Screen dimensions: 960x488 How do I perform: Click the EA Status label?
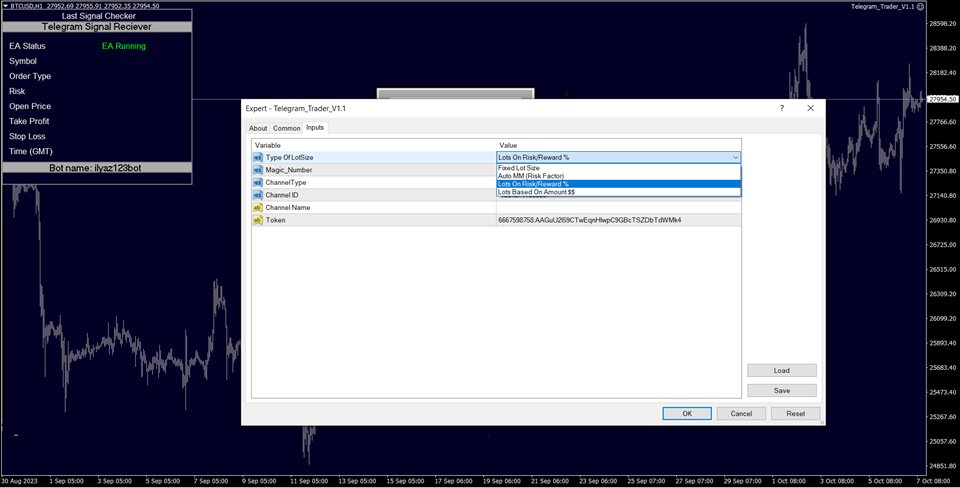27,46
